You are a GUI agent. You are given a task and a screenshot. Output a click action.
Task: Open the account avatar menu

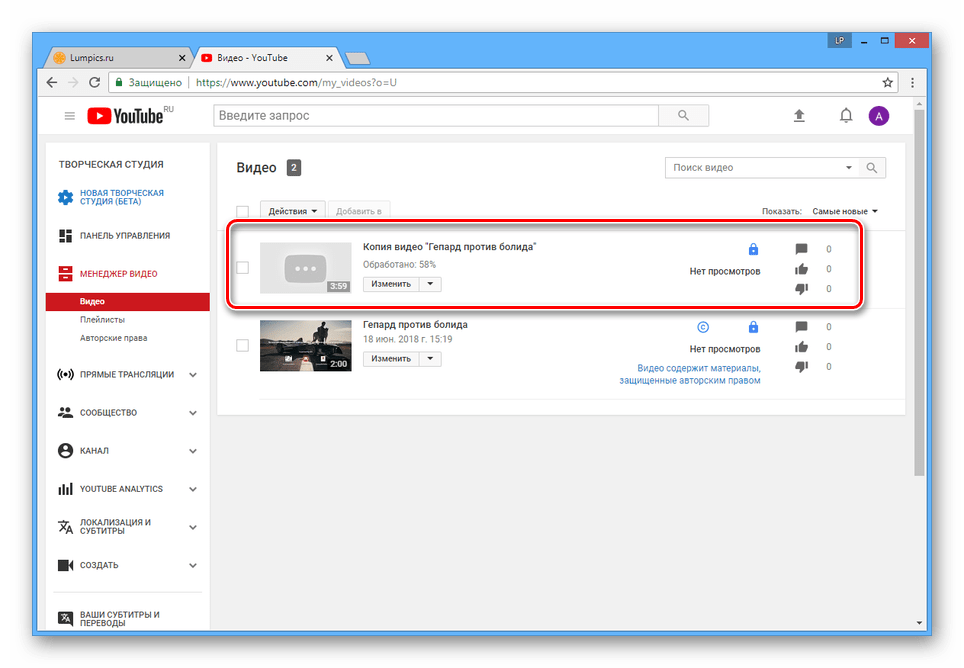pos(878,116)
